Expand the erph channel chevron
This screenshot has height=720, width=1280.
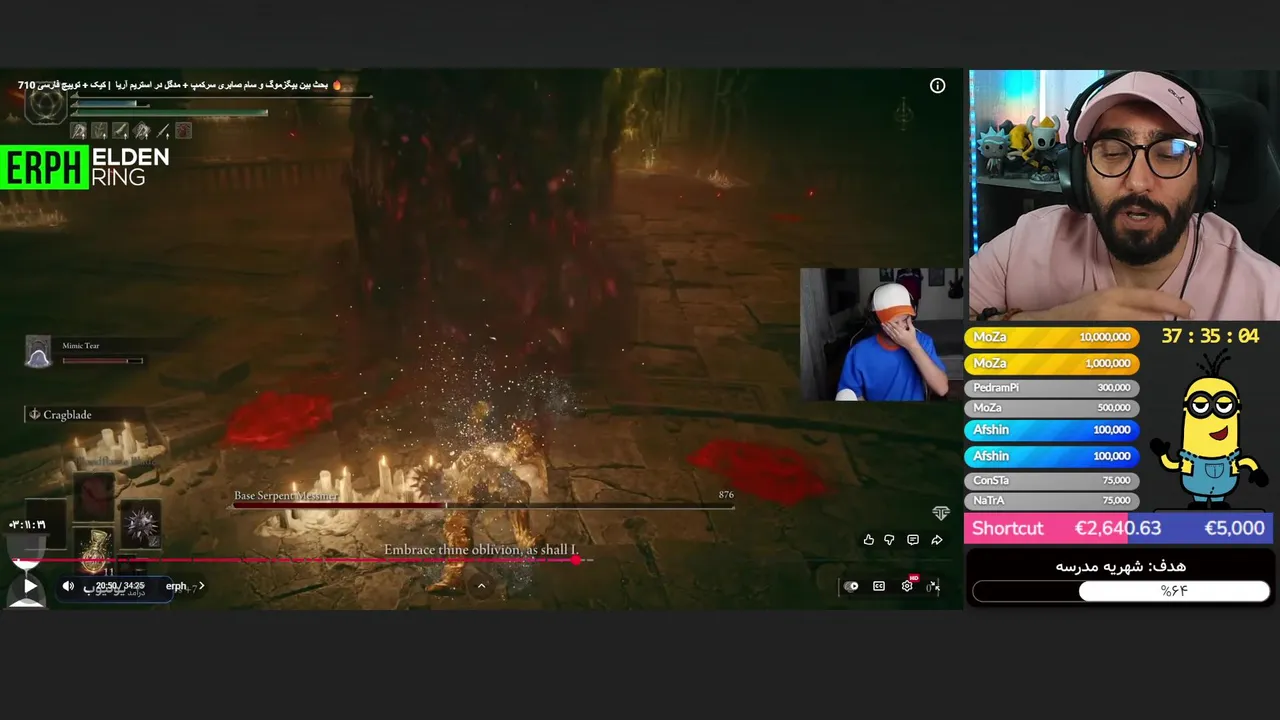(x=201, y=586)
